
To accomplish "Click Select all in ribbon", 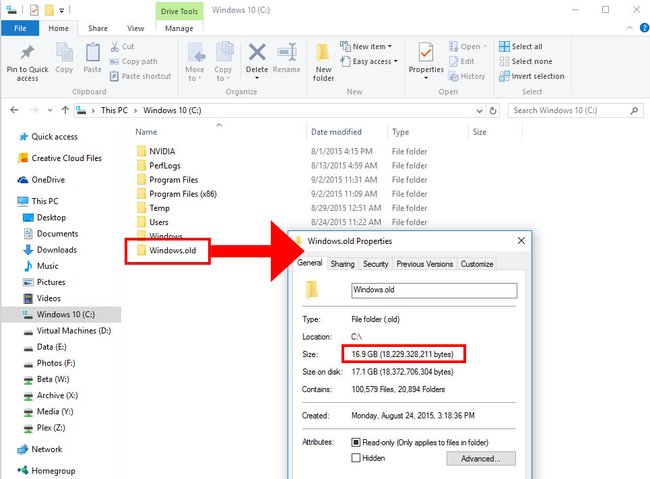I will [x=521, y=46].
